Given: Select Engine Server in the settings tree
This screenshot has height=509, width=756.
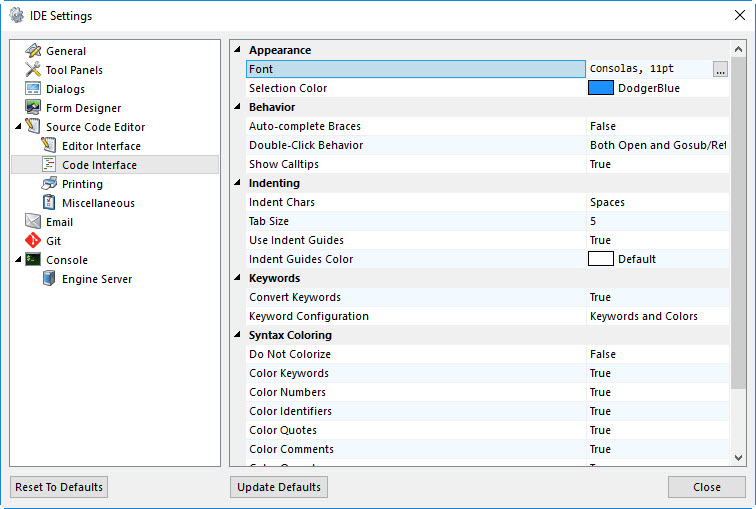Looking at the screenshot, I should [x=97, y=279].
